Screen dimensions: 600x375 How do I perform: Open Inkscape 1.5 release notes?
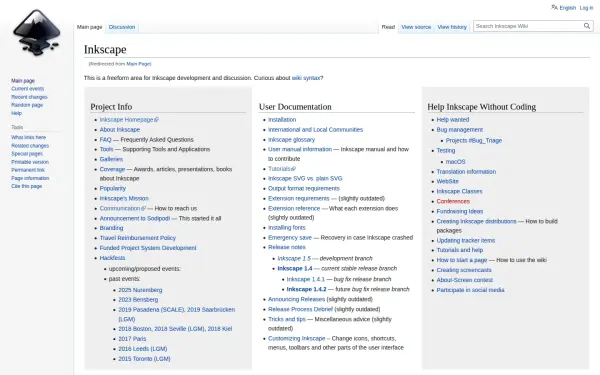point(294,259)
